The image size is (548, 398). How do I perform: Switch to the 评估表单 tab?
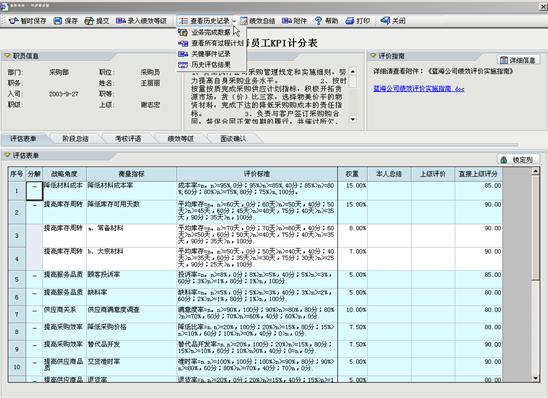[x=23, y=139]
